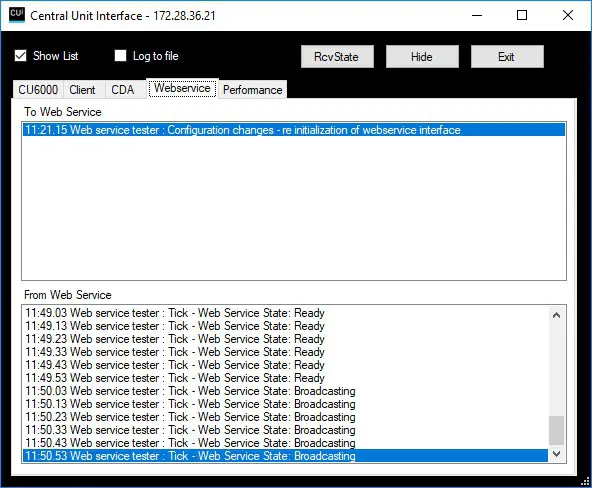Select the 11:49.03 Ready log entry
Viewport: 592px width, 488px height.
click(285, 313)
